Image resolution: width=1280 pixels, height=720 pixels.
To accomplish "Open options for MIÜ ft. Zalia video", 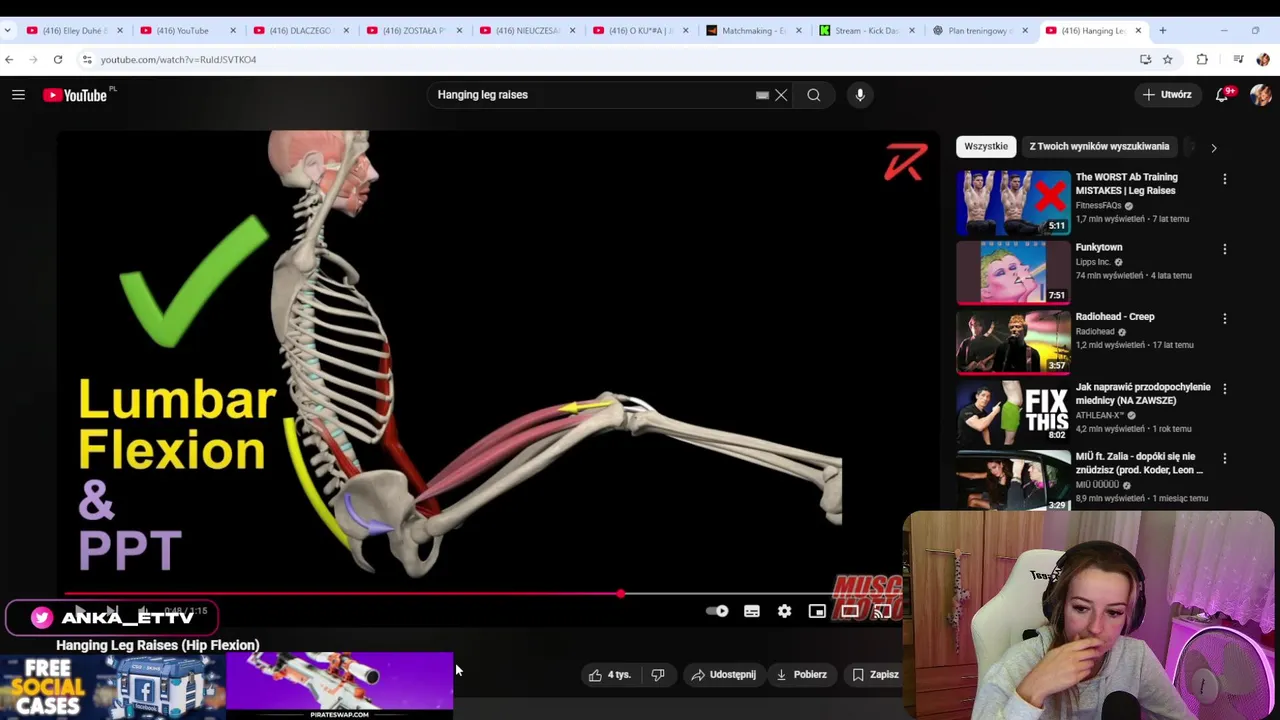I will coord(1225,458).
